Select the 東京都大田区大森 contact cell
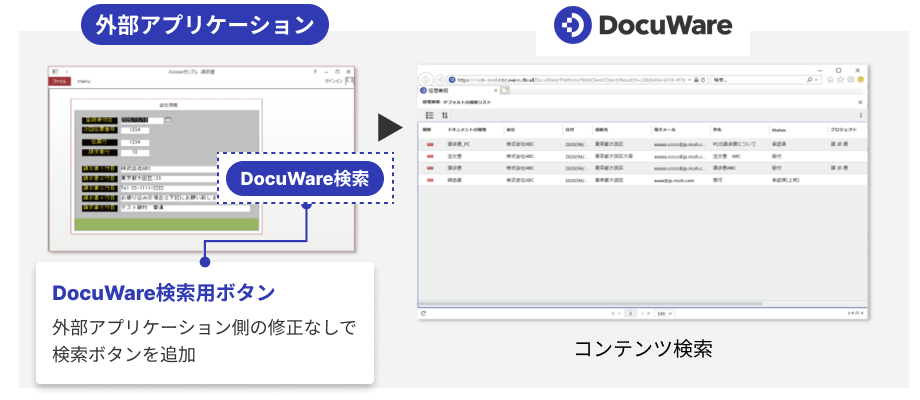 click(x=614, y=157)
